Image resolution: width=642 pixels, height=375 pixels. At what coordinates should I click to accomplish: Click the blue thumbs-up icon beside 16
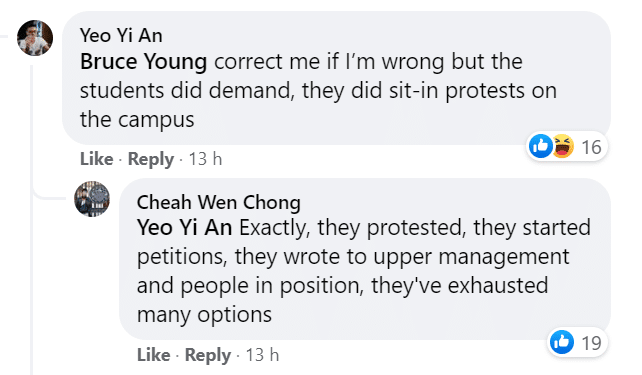click(540, 146)
